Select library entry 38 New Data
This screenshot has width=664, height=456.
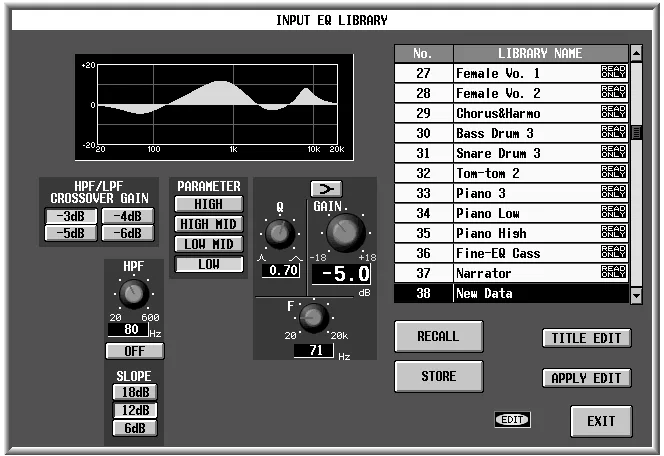coord(511,293)
